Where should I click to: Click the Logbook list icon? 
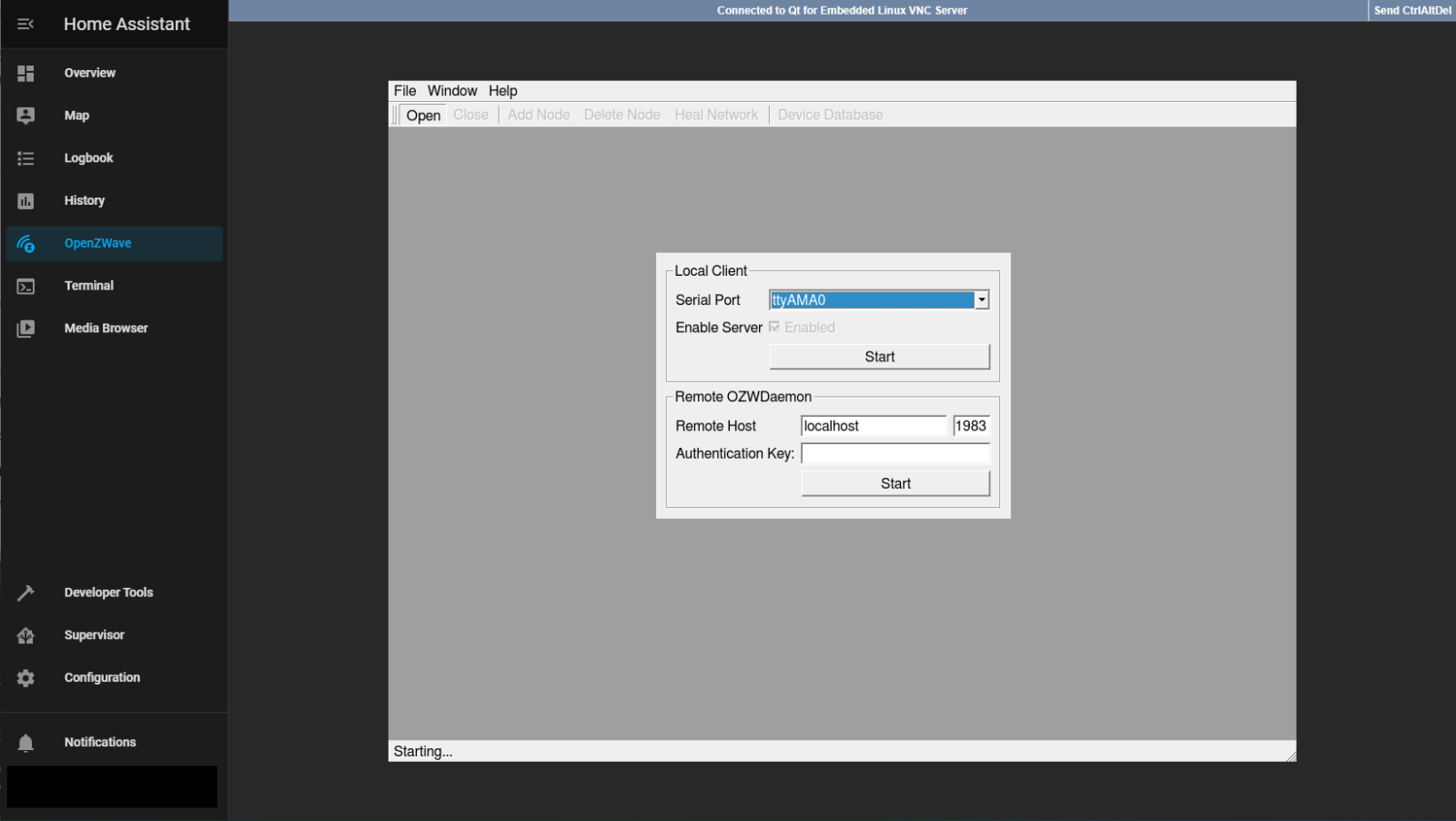[x=25, y=158]
